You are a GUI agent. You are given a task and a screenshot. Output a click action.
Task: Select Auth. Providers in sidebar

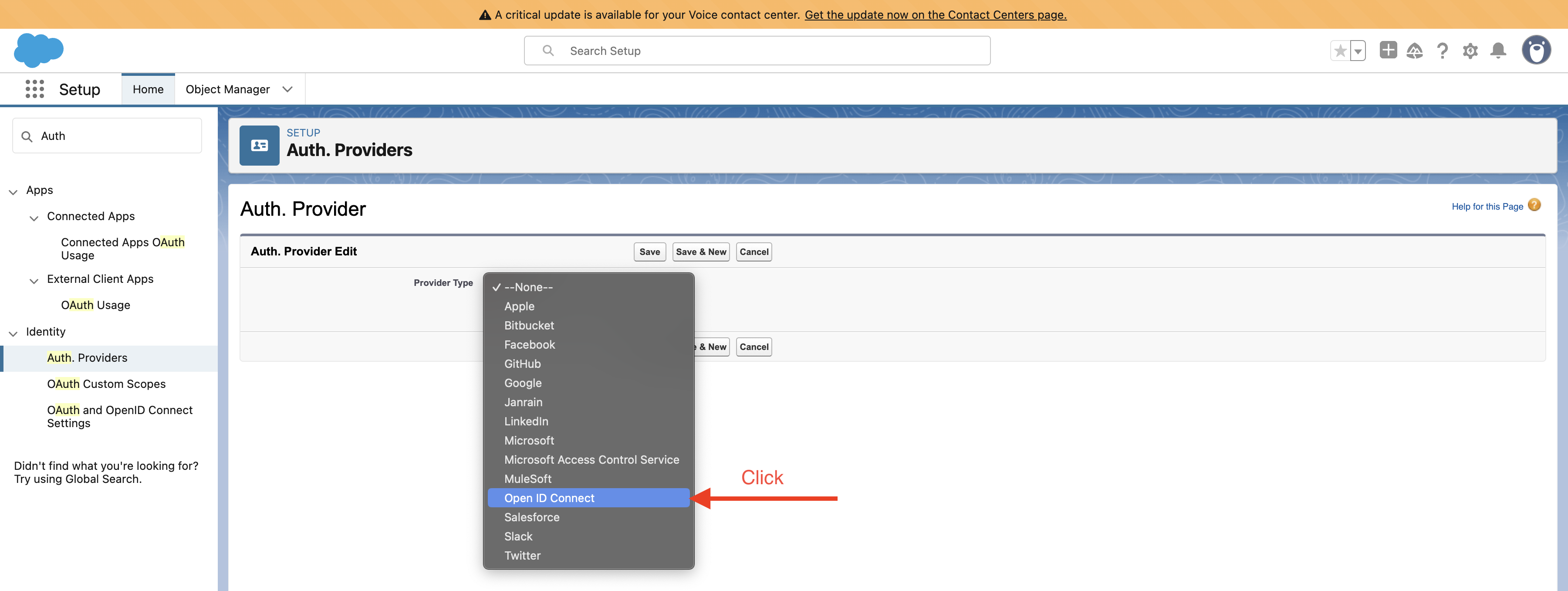87,358
